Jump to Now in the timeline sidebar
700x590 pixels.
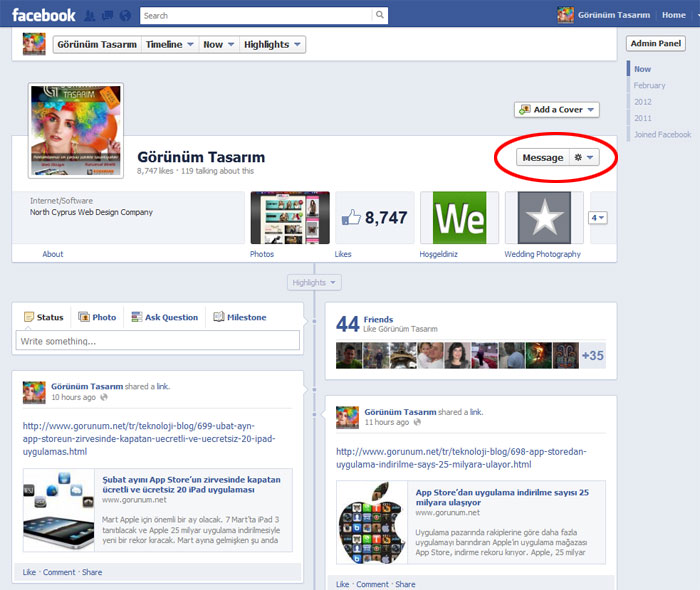tap(642, 69)
